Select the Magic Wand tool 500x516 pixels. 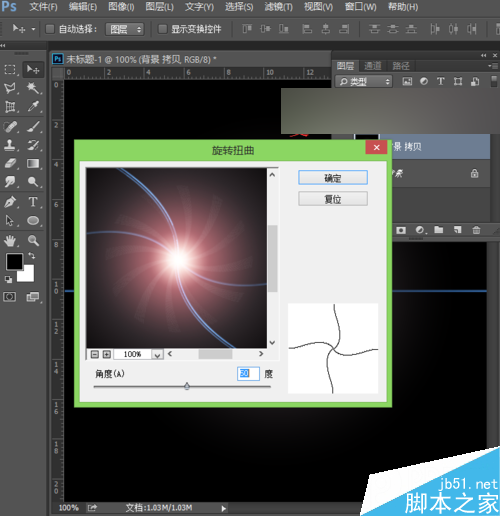click(x=33, y=88)
